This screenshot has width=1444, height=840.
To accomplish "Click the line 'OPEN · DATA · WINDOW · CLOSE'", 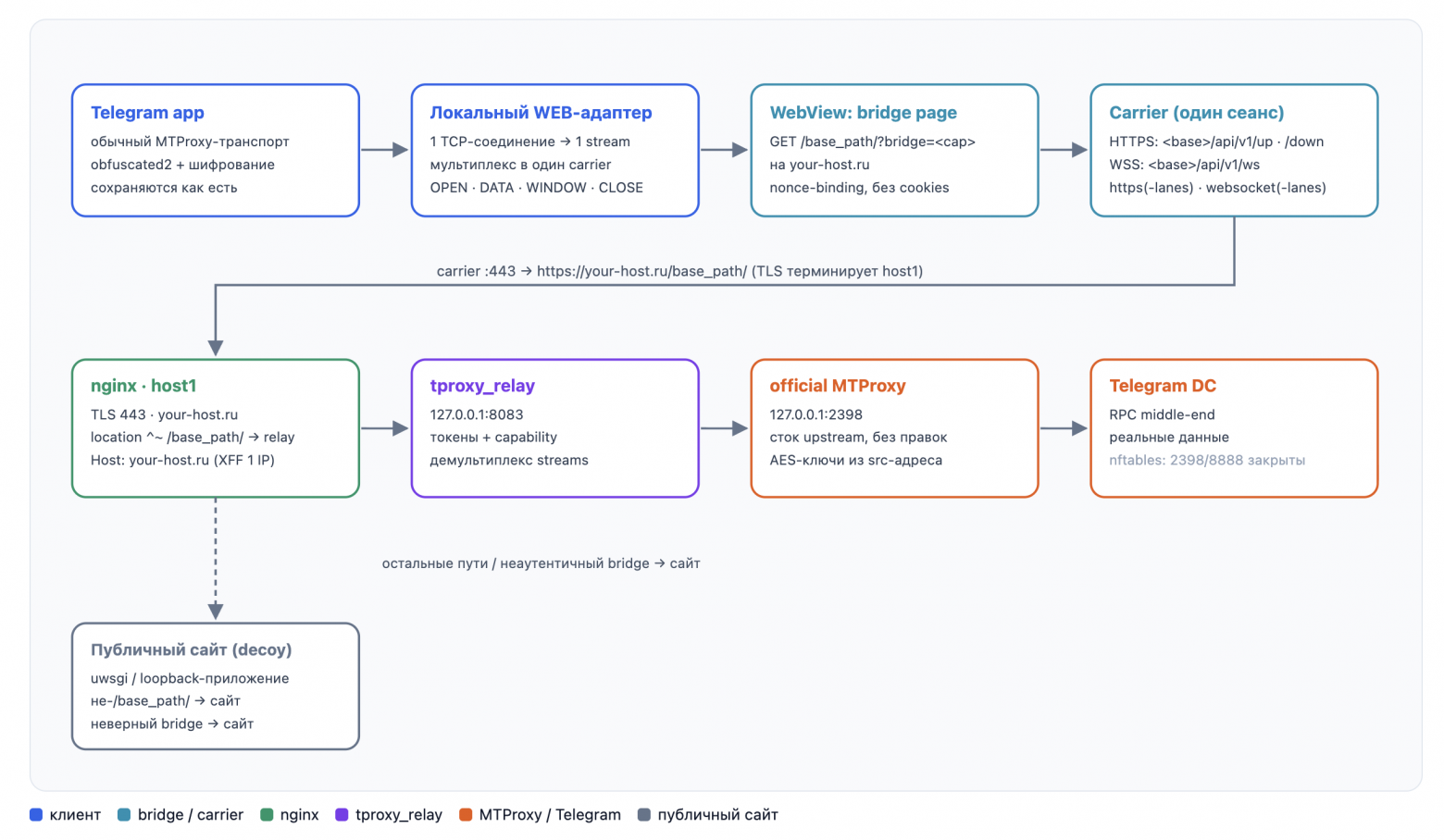I will pyautogui.click(x=537, y=188).
